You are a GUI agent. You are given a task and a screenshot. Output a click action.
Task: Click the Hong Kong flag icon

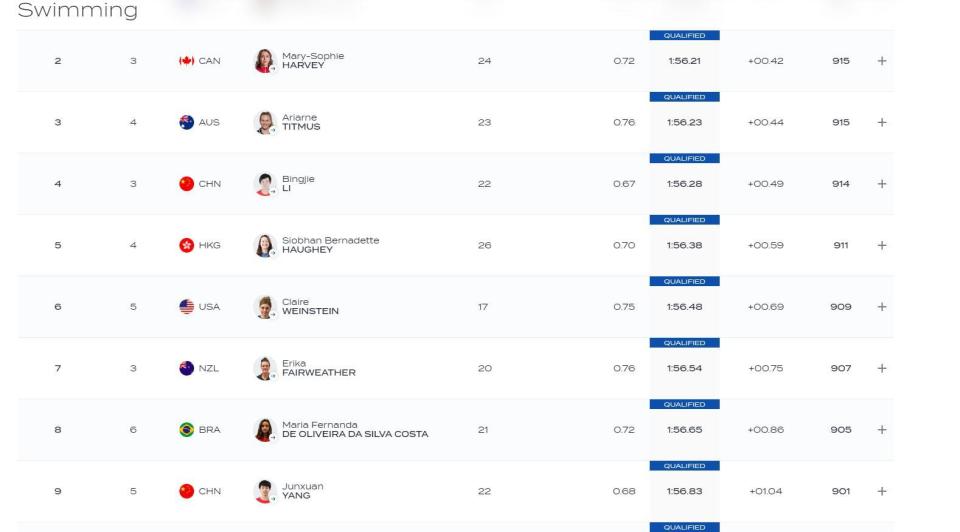tap(187, 245)
